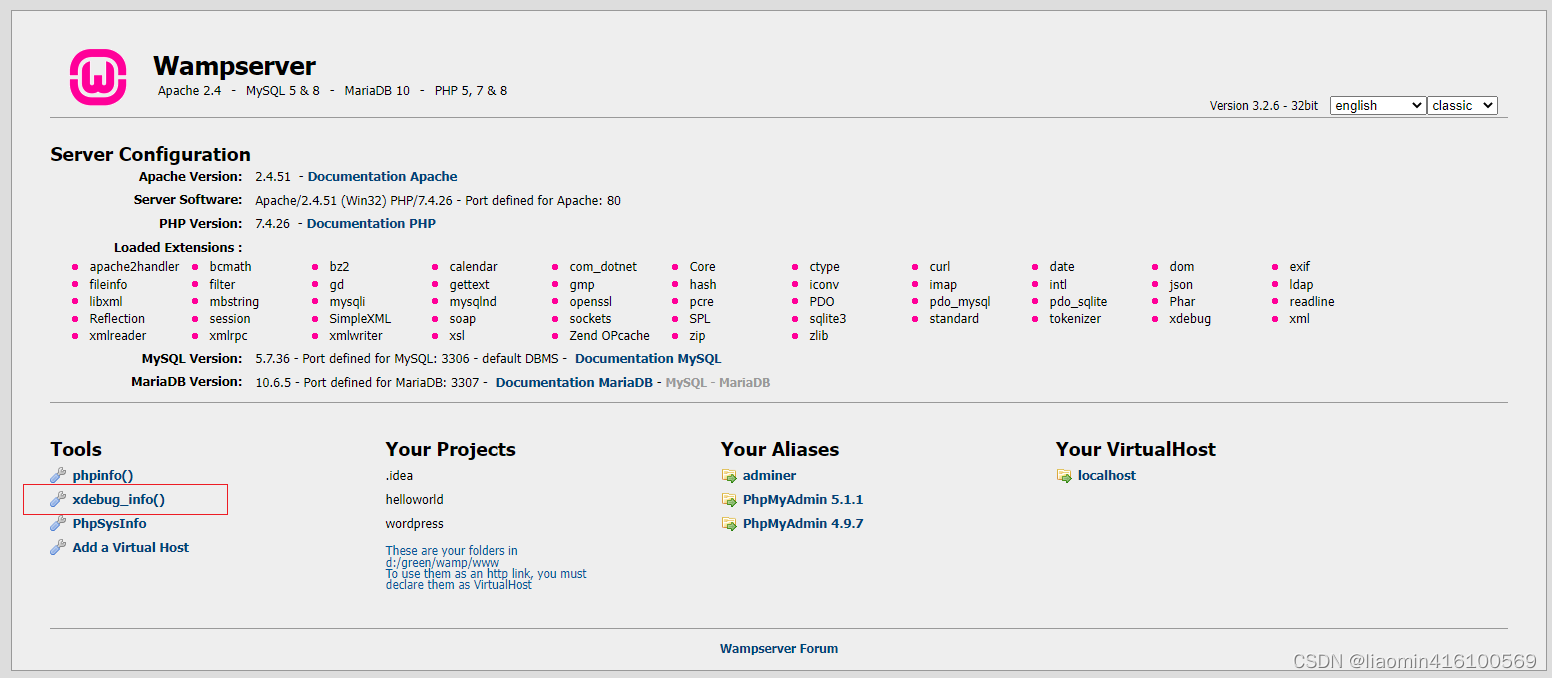Click the Wampserver pink logo icon
1552x678 pixels.
click(x=97, y=76)
